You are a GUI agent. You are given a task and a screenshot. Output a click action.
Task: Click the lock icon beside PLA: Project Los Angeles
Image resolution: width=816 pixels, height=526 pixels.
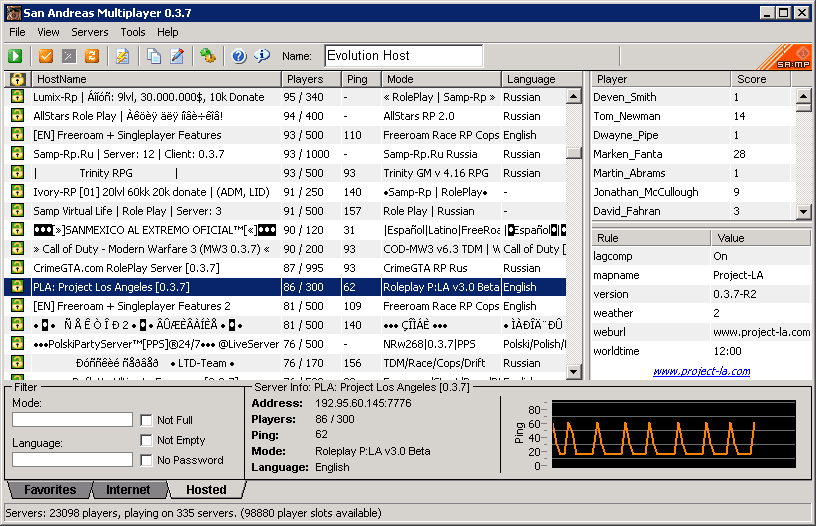[17, 287]
